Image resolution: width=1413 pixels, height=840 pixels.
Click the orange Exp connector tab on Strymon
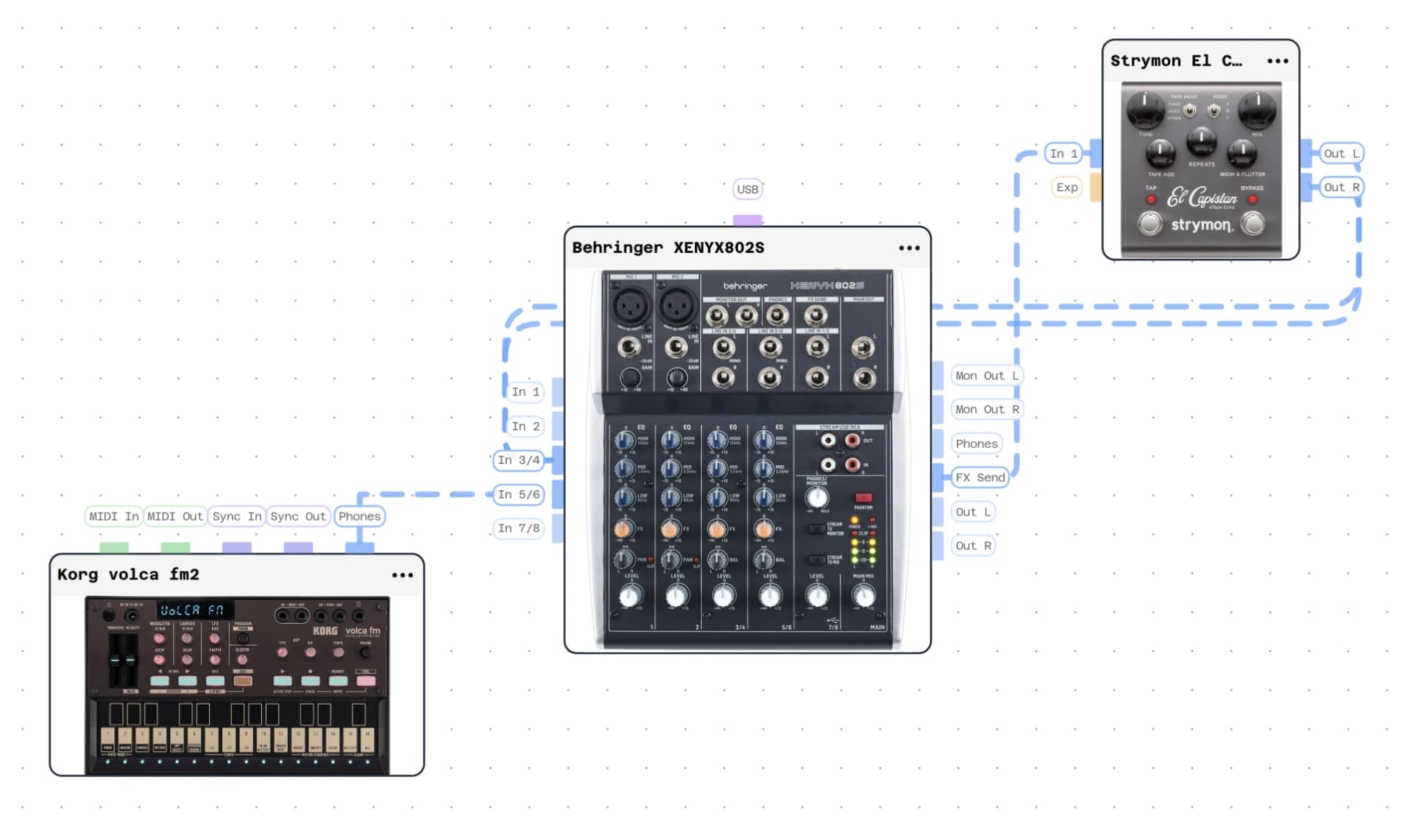1096,188
